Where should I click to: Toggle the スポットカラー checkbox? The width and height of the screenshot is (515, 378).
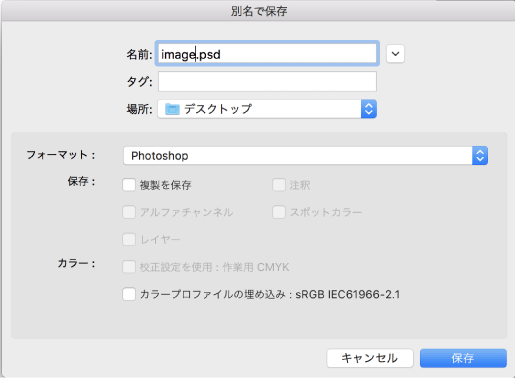279,212
